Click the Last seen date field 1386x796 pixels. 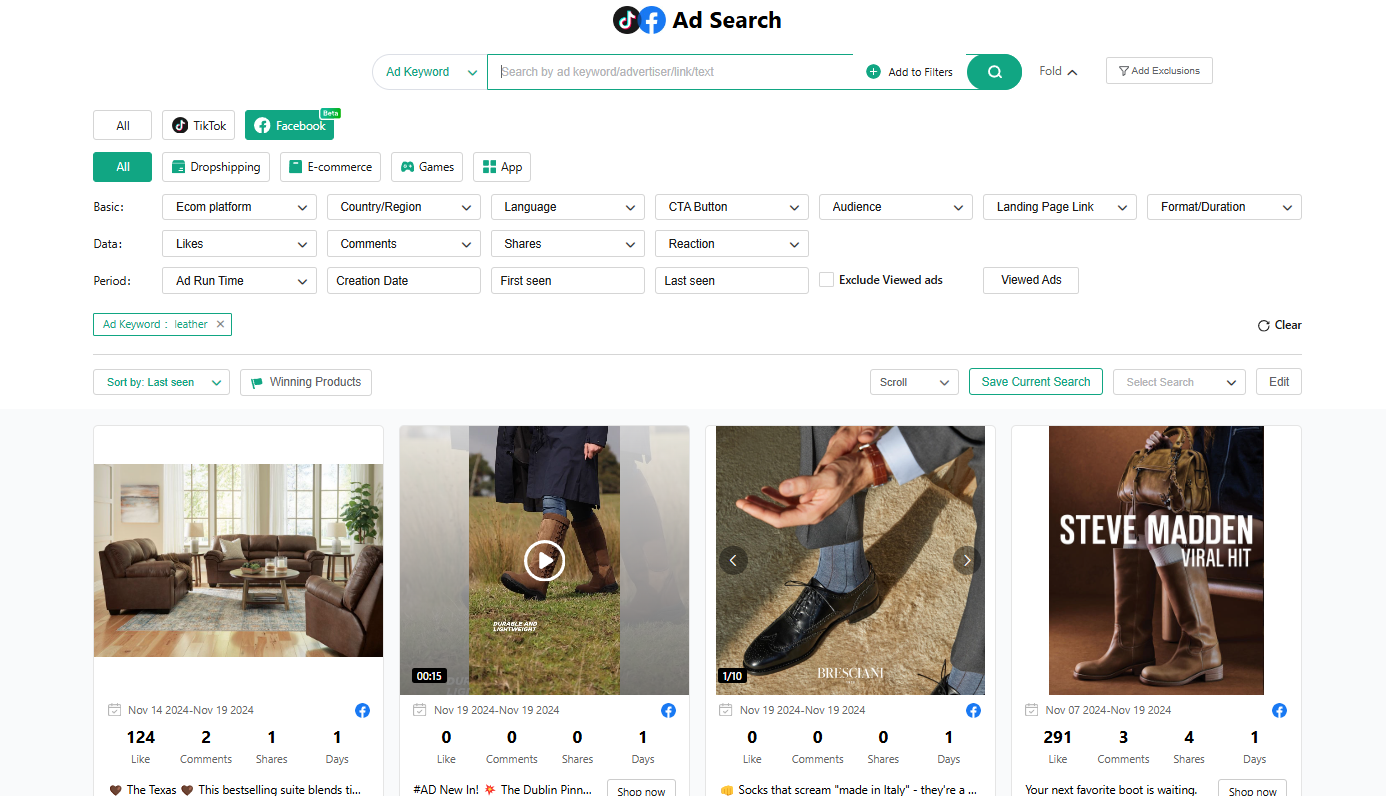[732, 281]
